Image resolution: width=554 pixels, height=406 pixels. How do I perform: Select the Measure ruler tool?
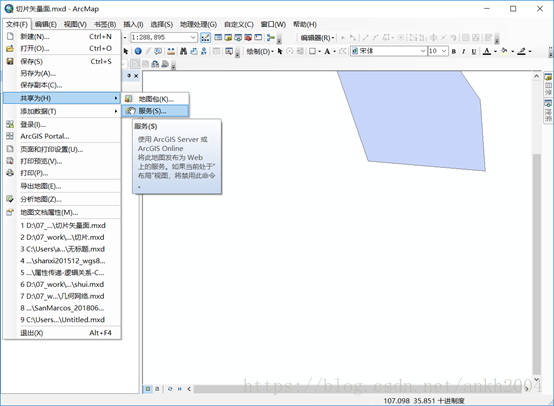pyautogui.click(x=171, y=51)
